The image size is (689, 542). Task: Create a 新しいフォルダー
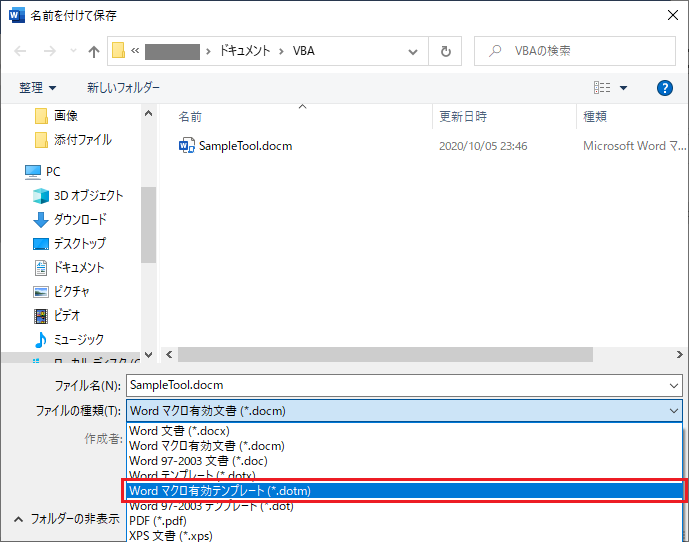[x=123, y=87]
